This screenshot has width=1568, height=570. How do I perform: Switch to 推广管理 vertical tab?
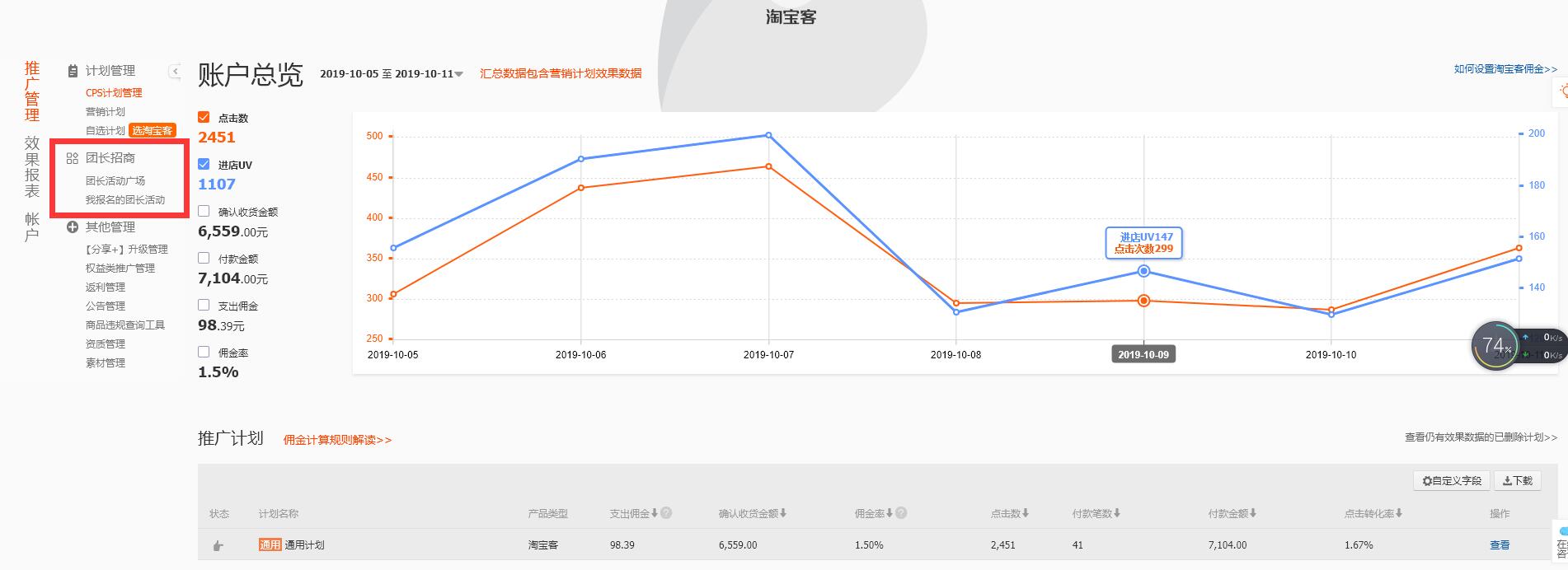32,91
